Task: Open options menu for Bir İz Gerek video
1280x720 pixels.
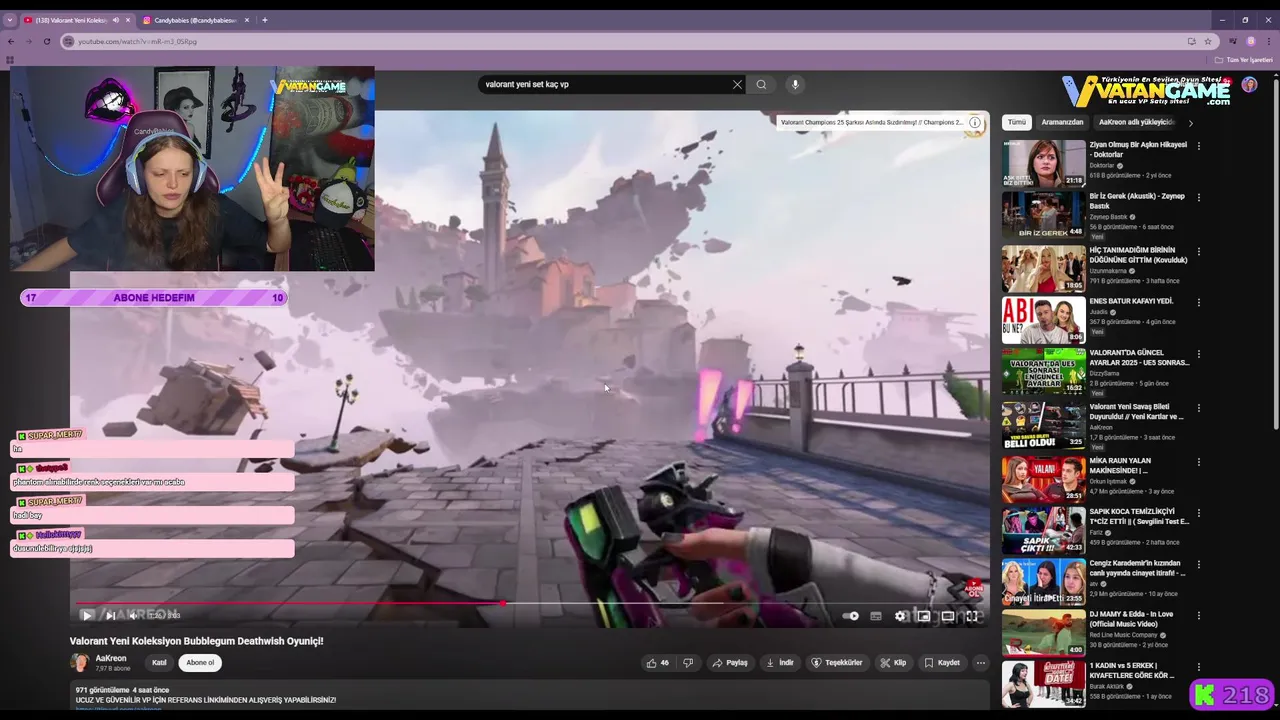Action: coord(1198,198)
